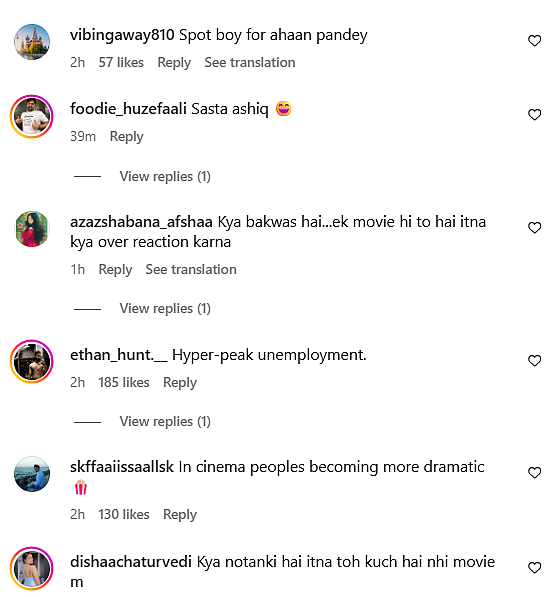Image resolution: width=551 pixels, height=597 pixels.
Task: Show replies to Hyper-peak unemployment comment
Action: point(165,421)
